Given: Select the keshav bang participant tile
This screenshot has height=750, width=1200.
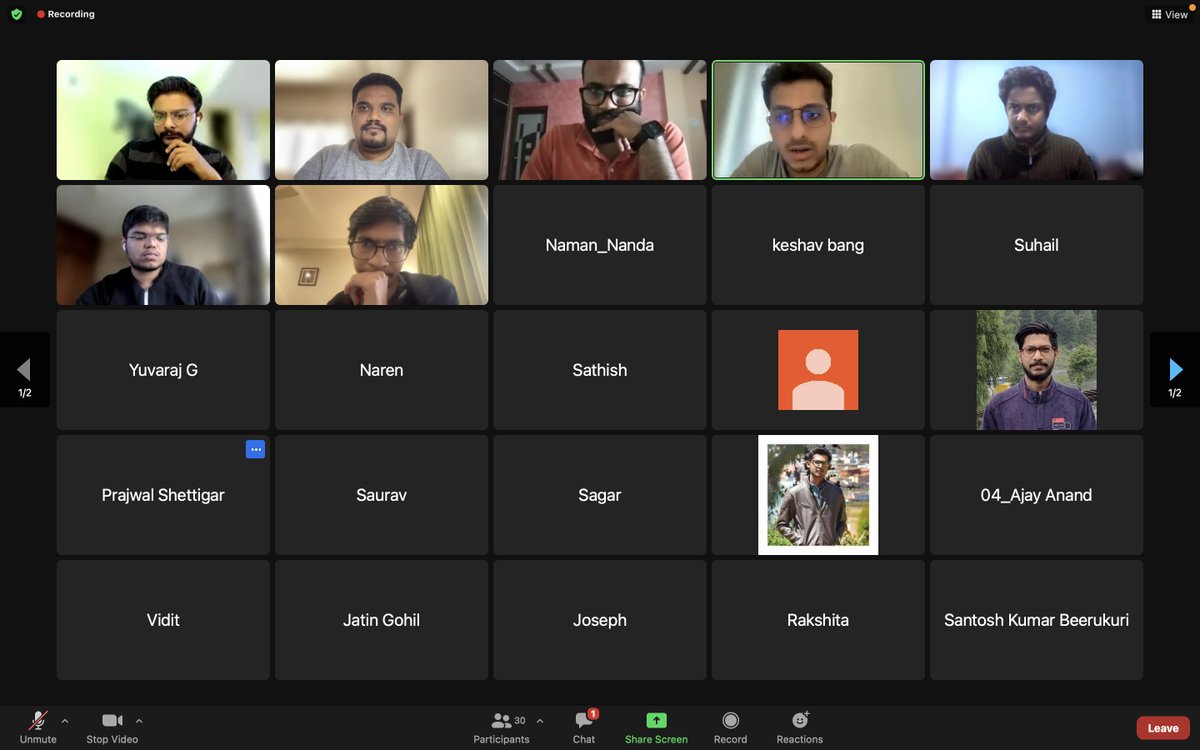Looking at the screenshot, I should 818,245.
